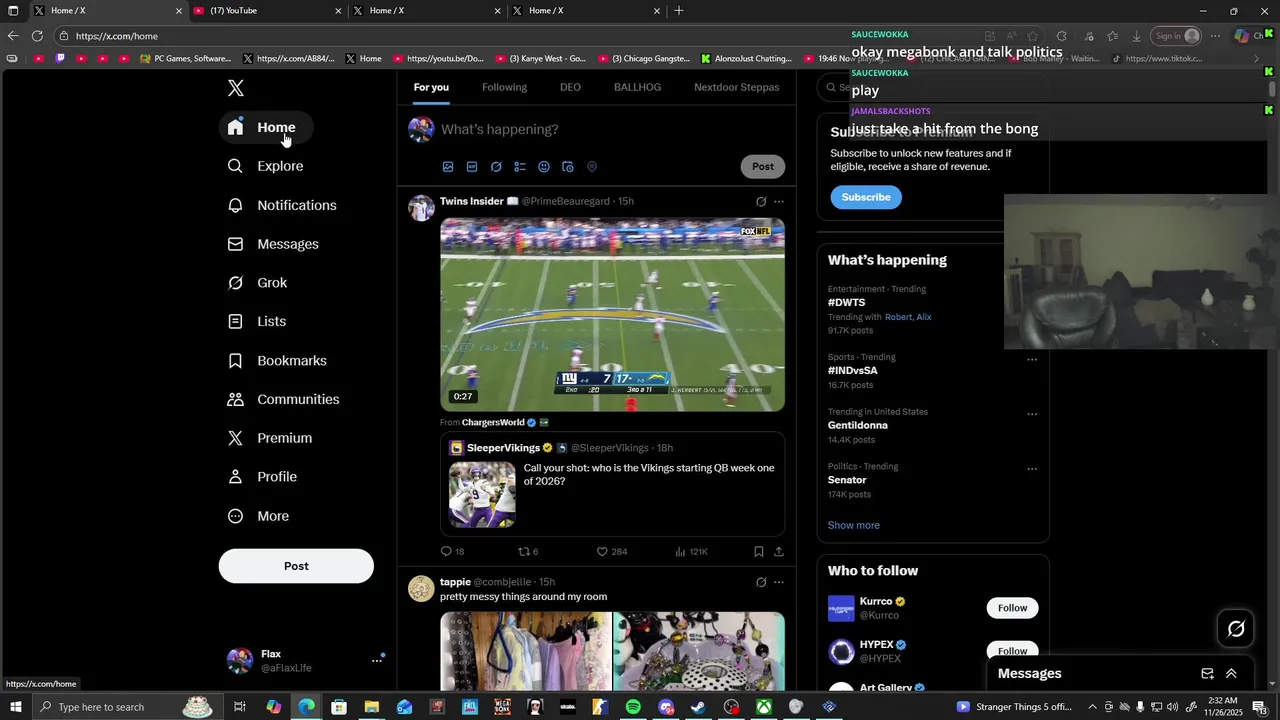The image size is (1280, 720).
Task: Bookmark the Twins Insider post
Action: click(x=759, y=551)
